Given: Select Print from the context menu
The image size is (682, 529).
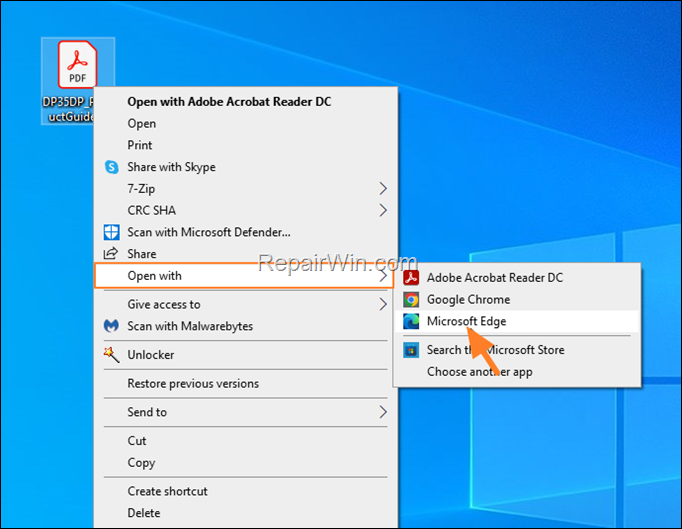Looking at the screenshot, I should (246, 145).
